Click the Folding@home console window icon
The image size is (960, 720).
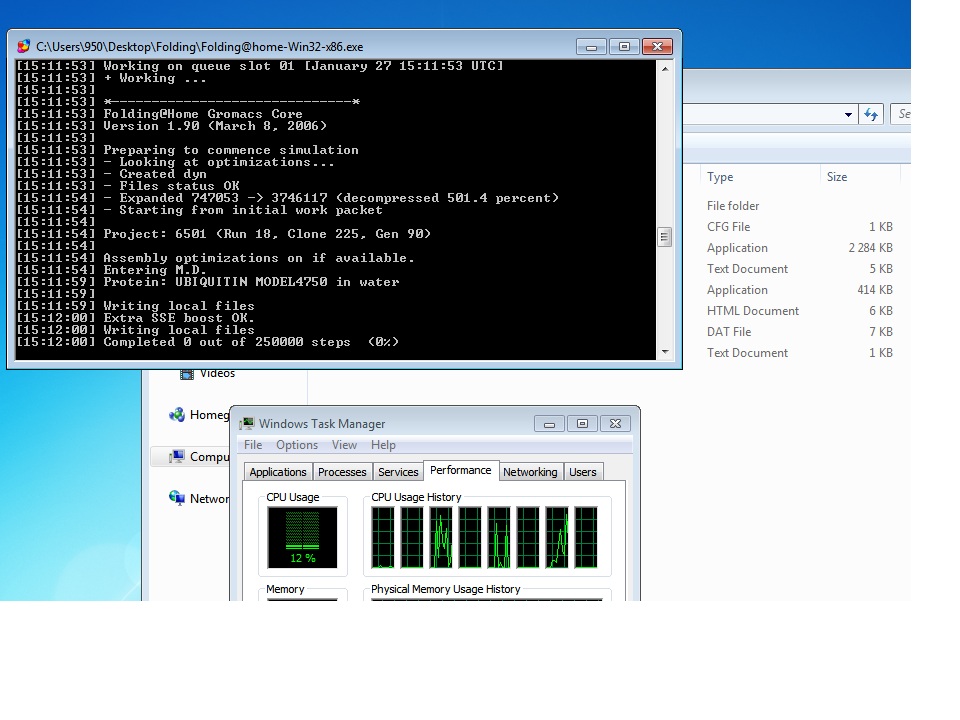coord(24,47)
